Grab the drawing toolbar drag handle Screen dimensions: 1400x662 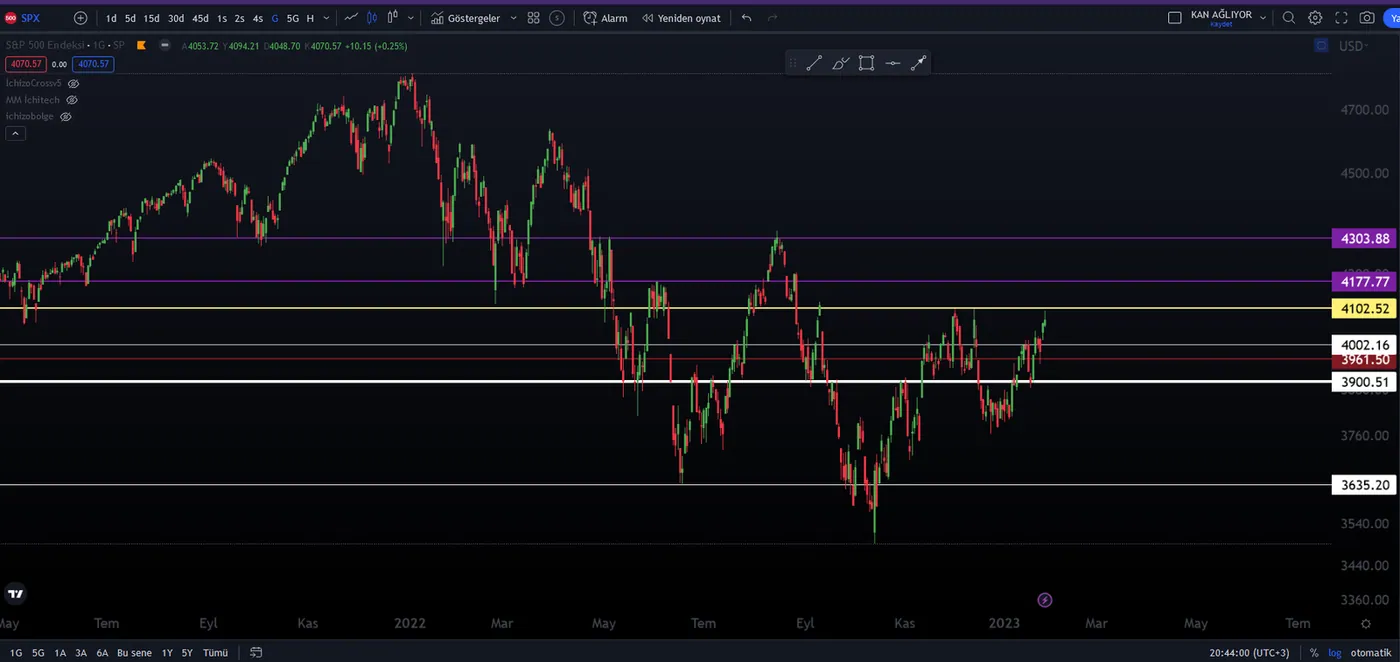tap(793, 63)
